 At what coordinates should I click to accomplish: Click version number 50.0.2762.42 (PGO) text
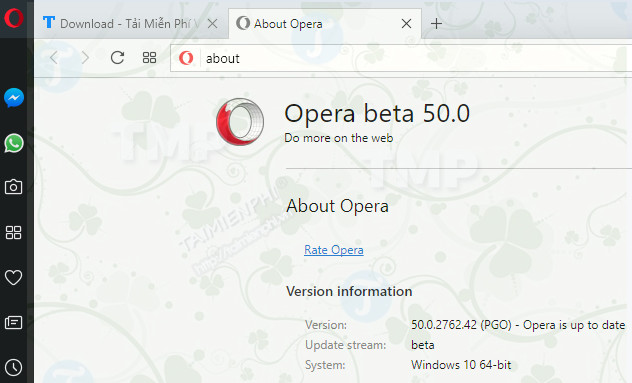[x=461, y=325]
